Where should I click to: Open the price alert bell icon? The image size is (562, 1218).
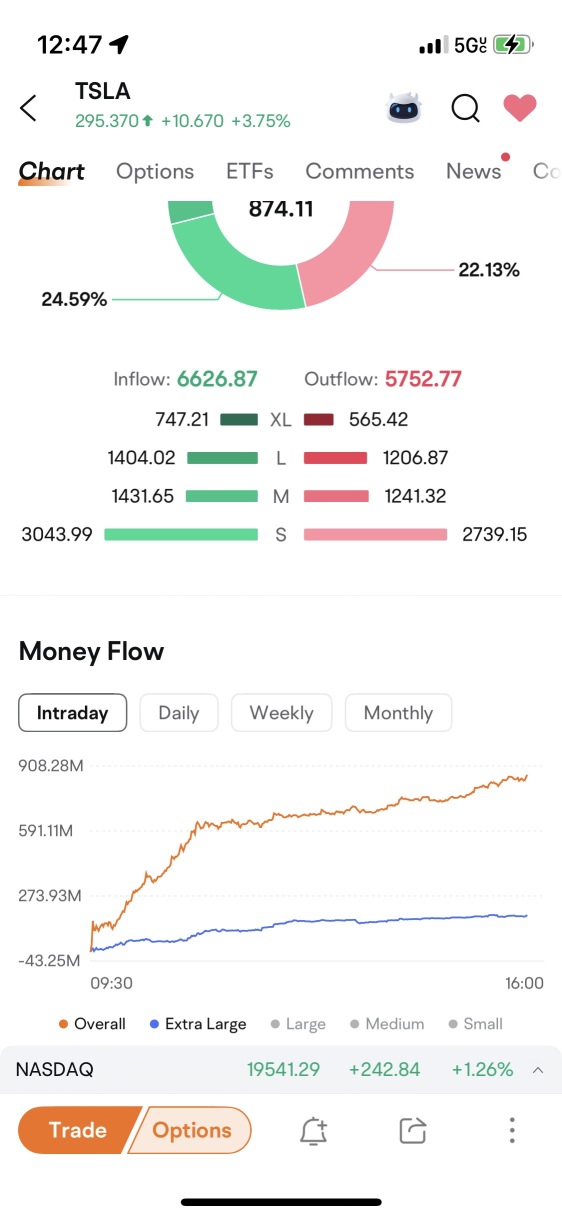click(x=314, y=1130)
